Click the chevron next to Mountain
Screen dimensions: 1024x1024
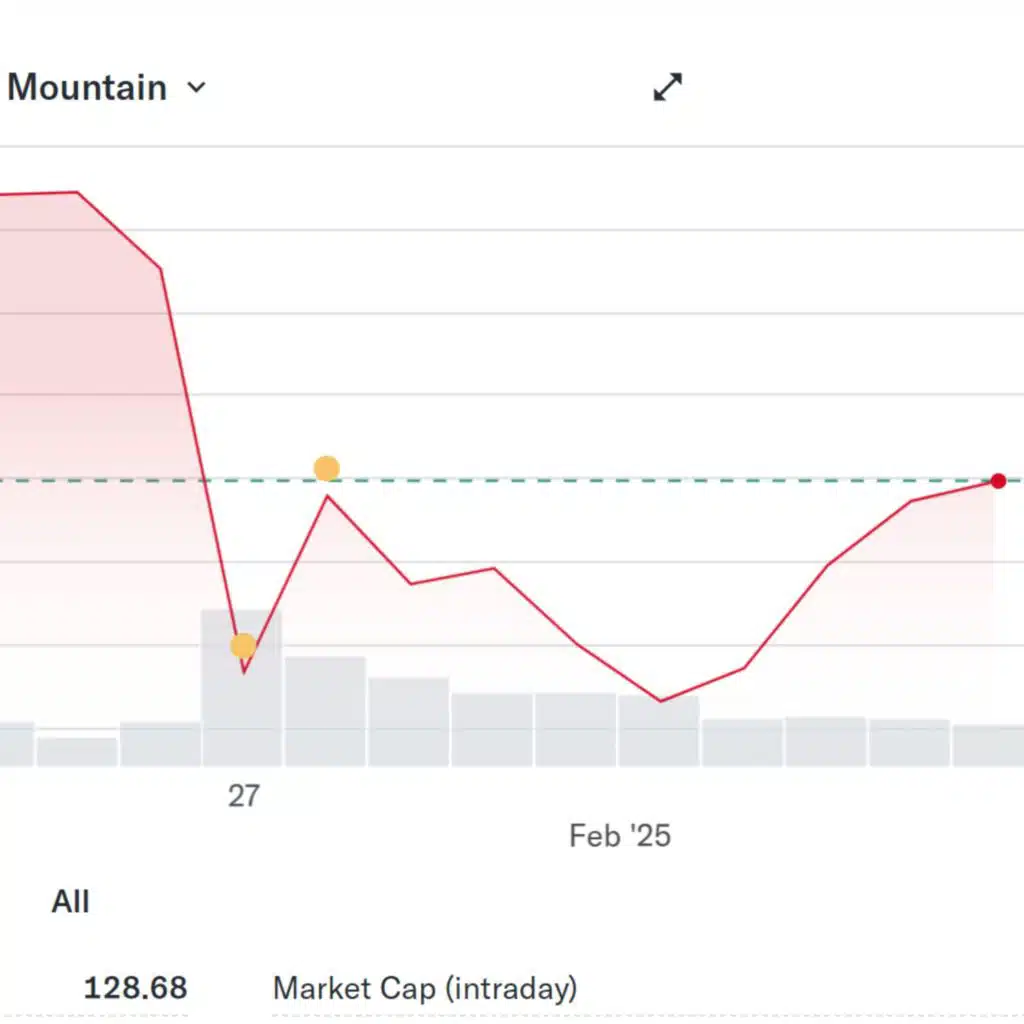tap(196, 88)
